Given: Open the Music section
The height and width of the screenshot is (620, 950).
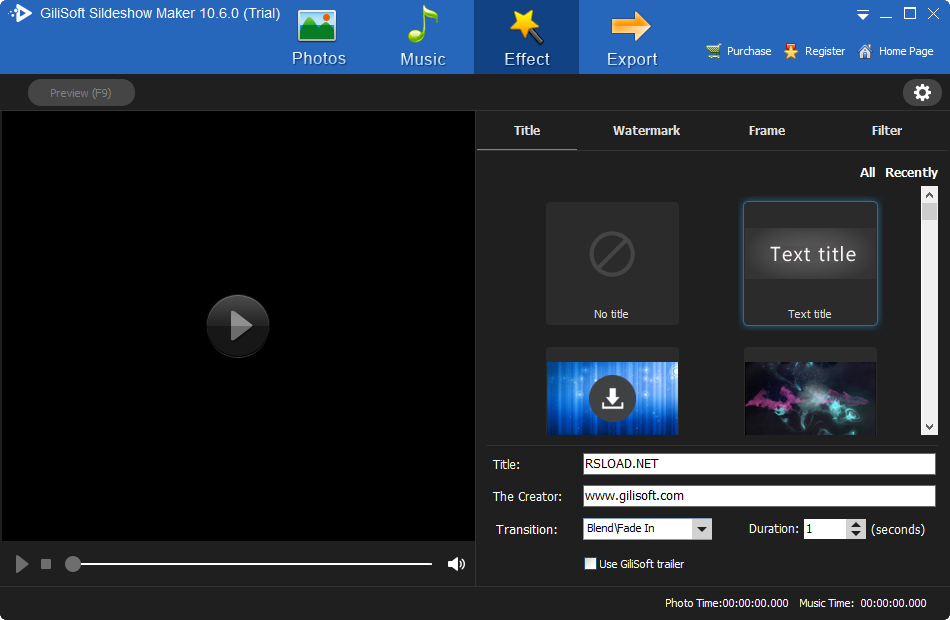Looking at the screenshot, I should [423, 38].
